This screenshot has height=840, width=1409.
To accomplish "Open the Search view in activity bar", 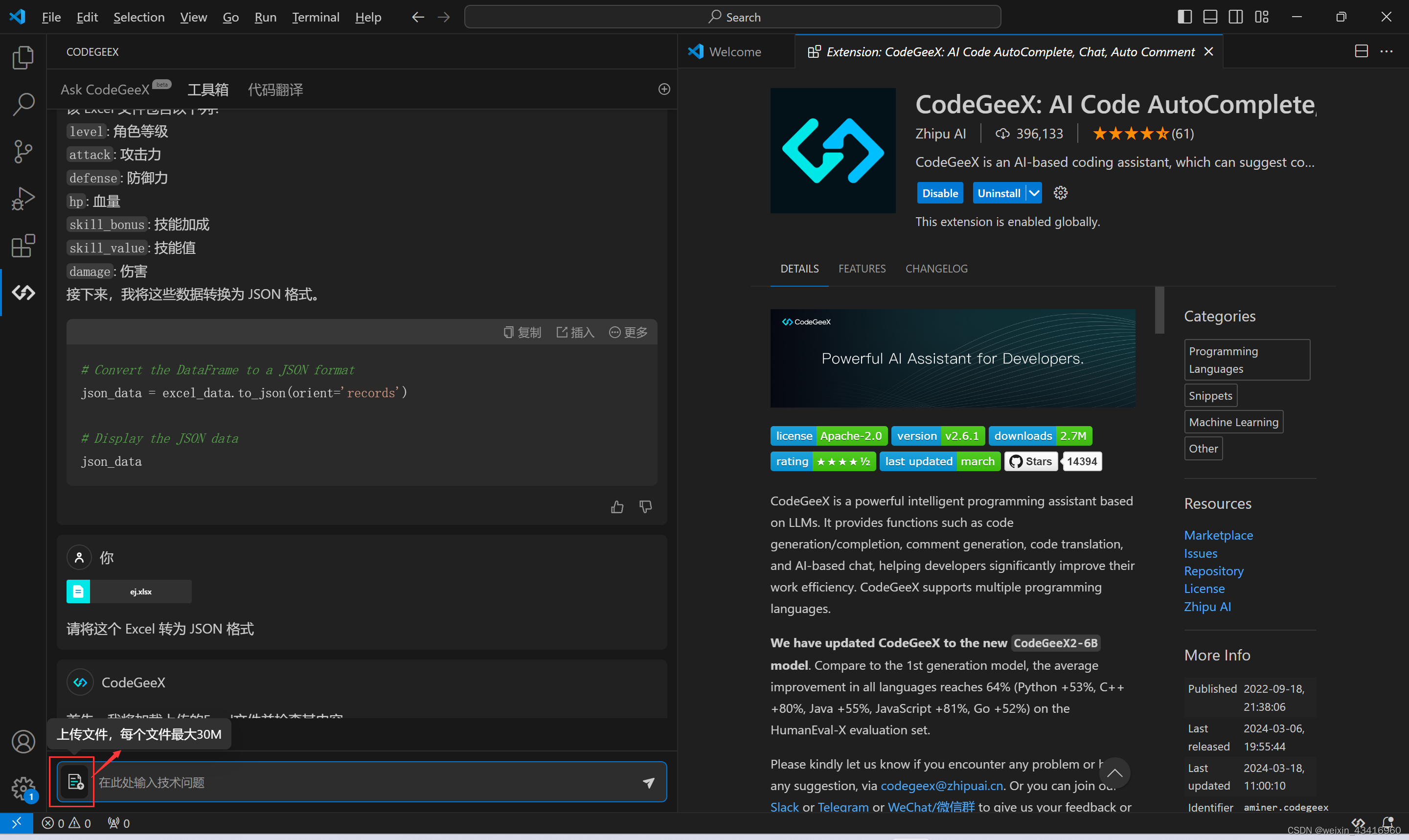I will click(x=23, y=104).
